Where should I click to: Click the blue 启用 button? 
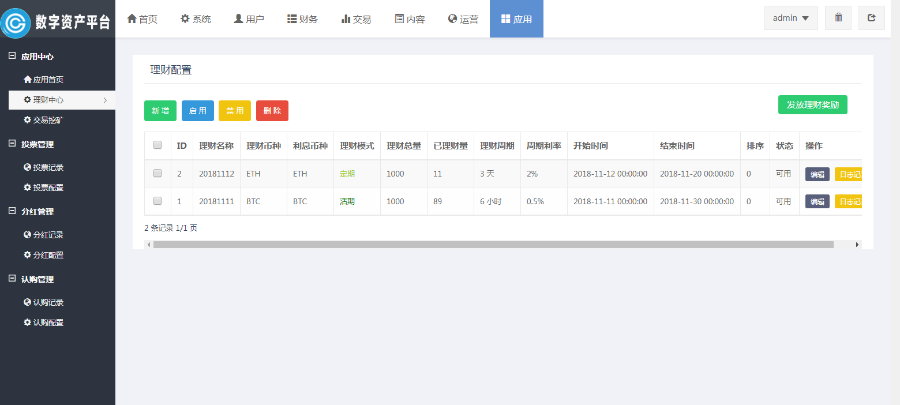(x=198, y=111)
